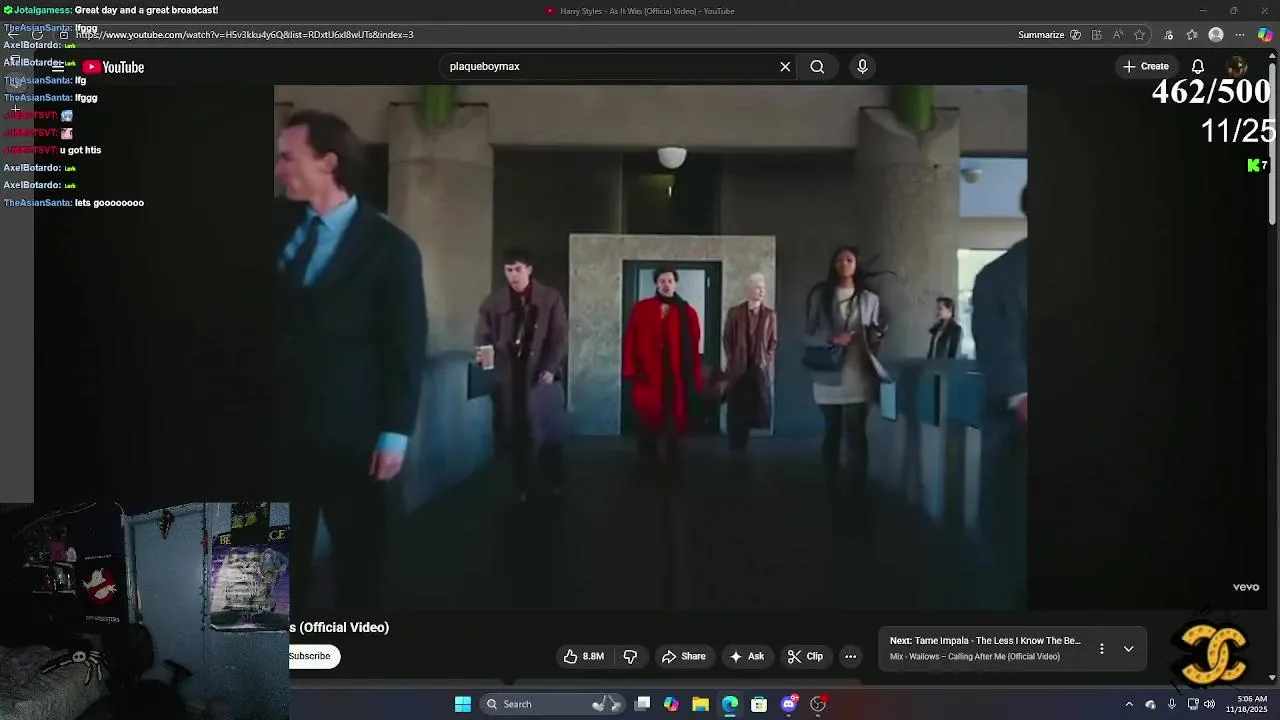Subscribe to the channel

(x=312, y=656)
